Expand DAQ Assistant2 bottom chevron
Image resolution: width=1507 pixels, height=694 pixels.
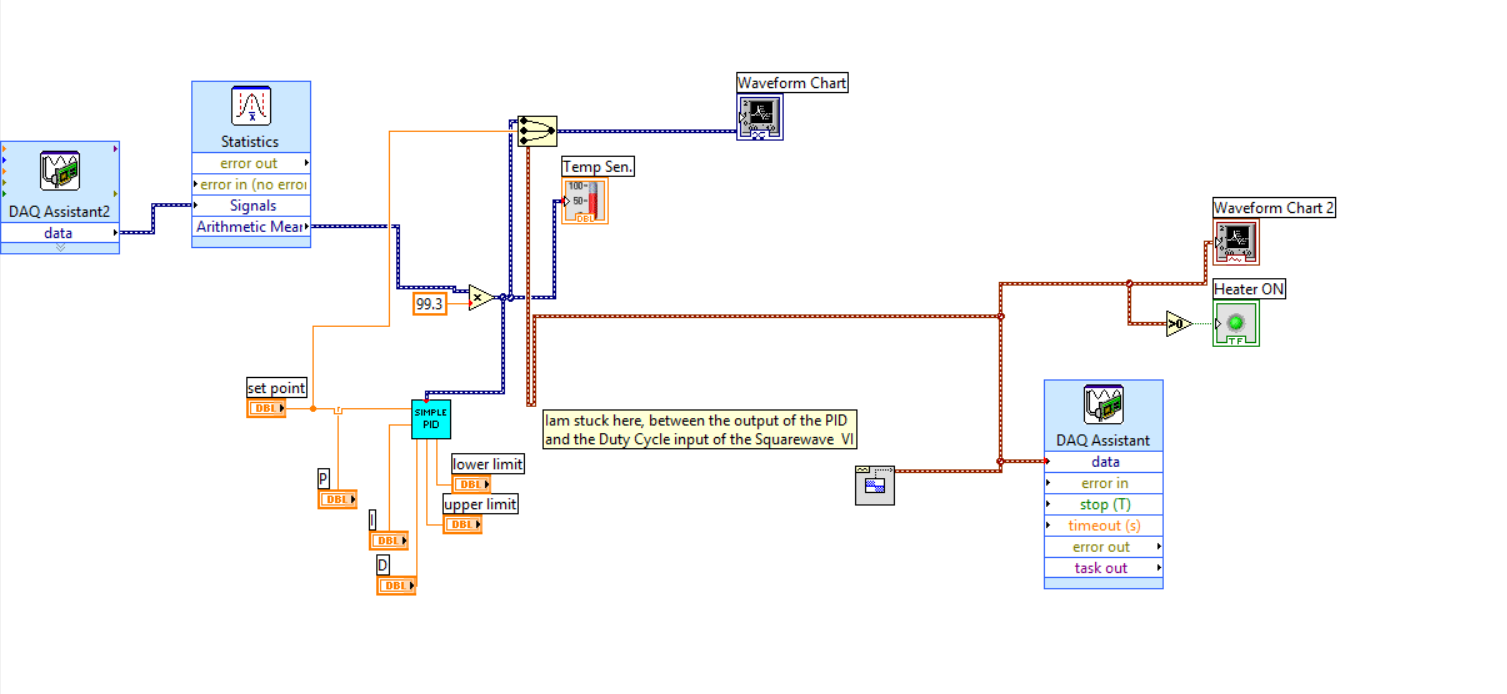59,247
